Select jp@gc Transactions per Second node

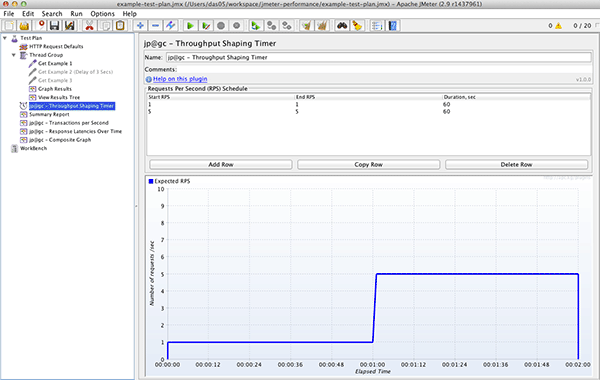(x=69, y=123)
